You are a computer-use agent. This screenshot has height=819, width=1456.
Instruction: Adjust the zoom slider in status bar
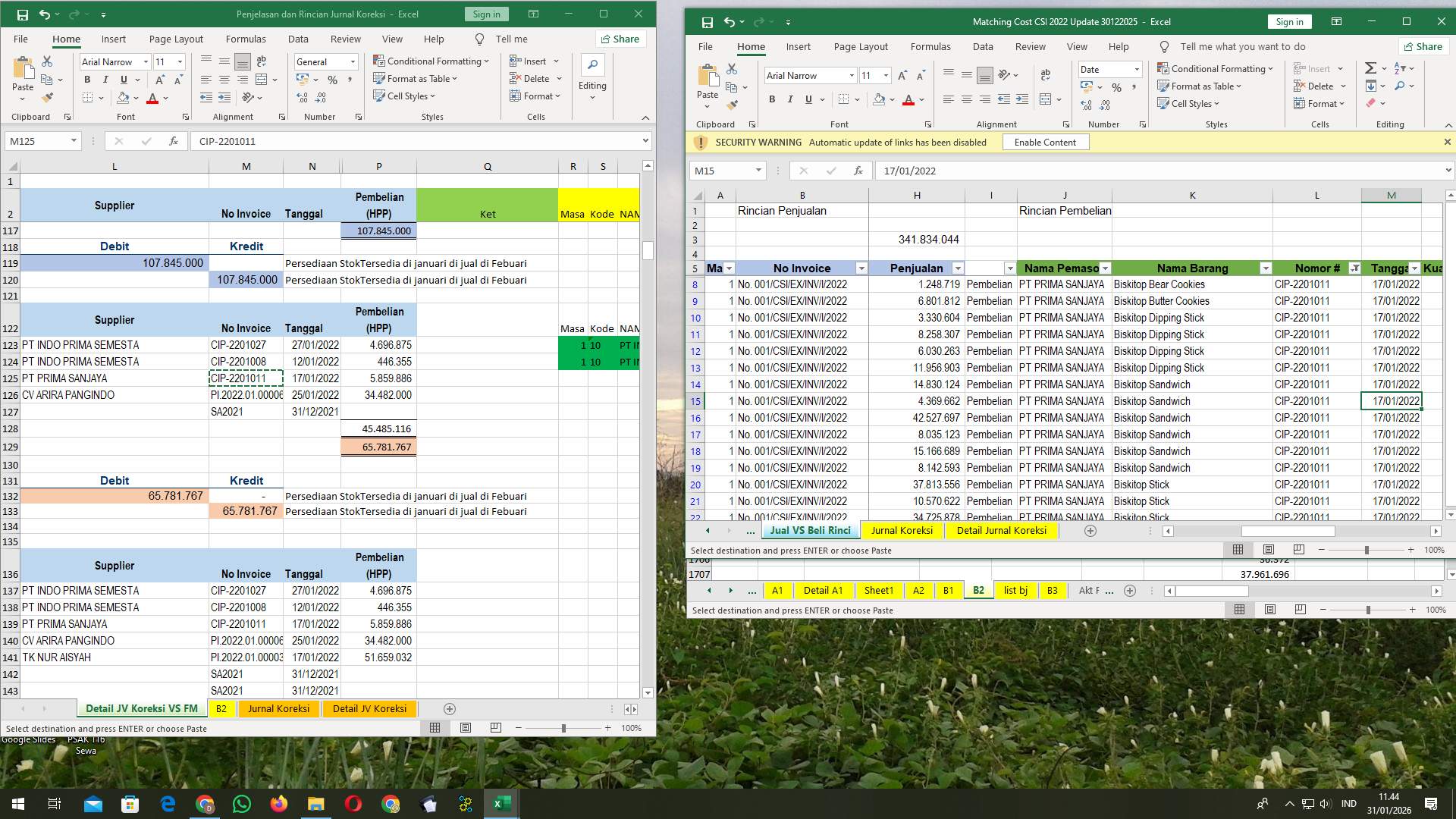pos(562,727)
